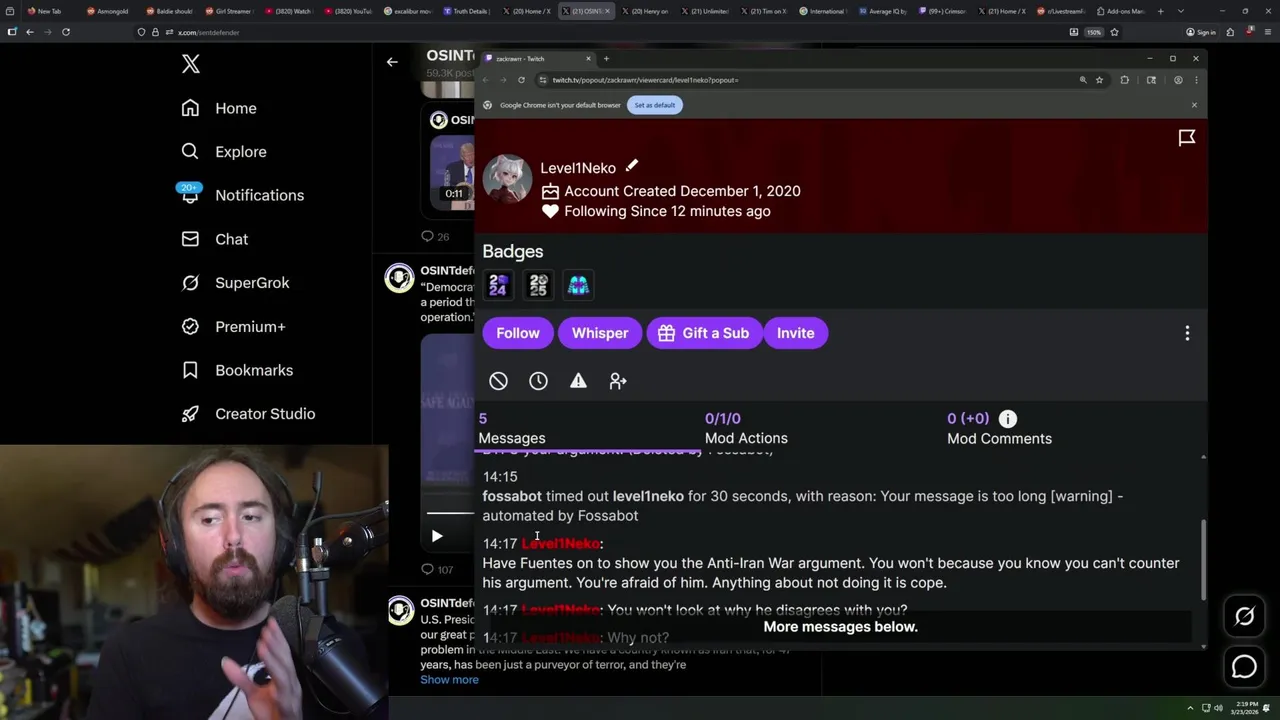Click the add moderator person icon

coord(618,381)
